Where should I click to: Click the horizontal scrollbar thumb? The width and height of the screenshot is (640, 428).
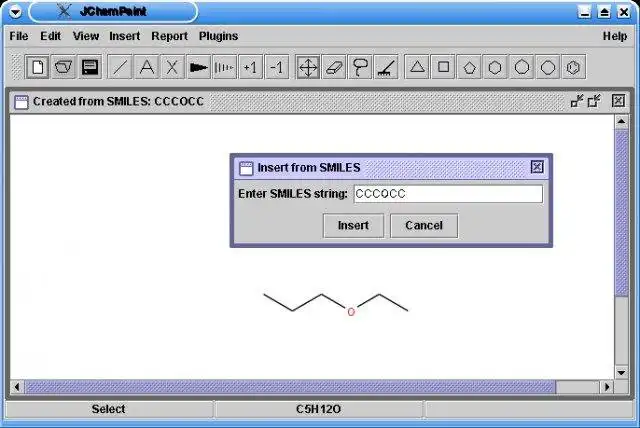[290, 387]
